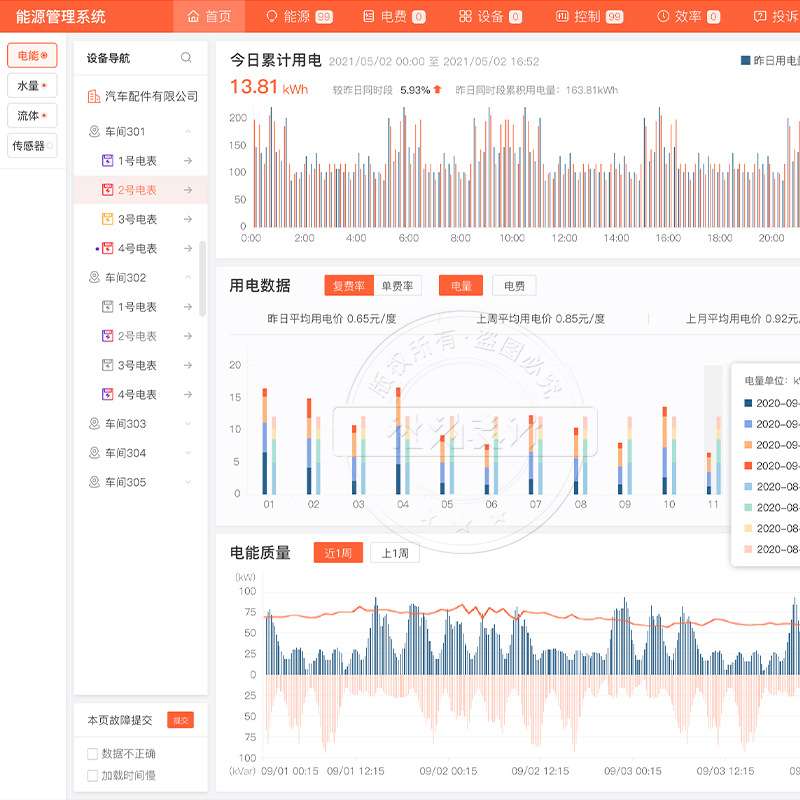Select the 传感器 category button

tap(32, 146)
